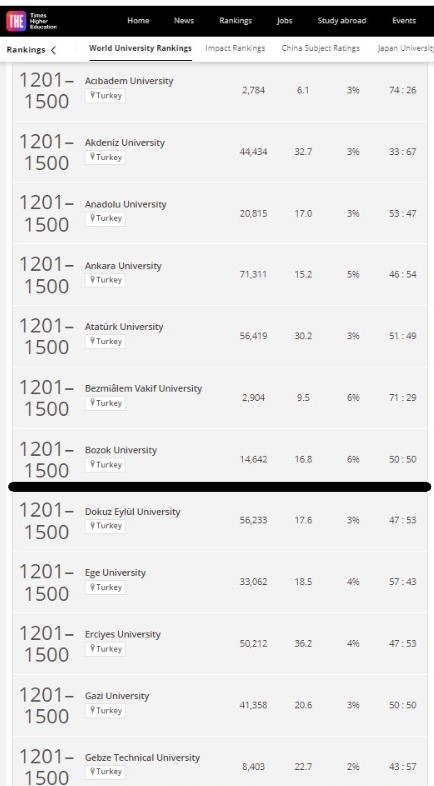Switch to China Subject Ratings tab
Screen dimensions: 434x786
[321, 48]
